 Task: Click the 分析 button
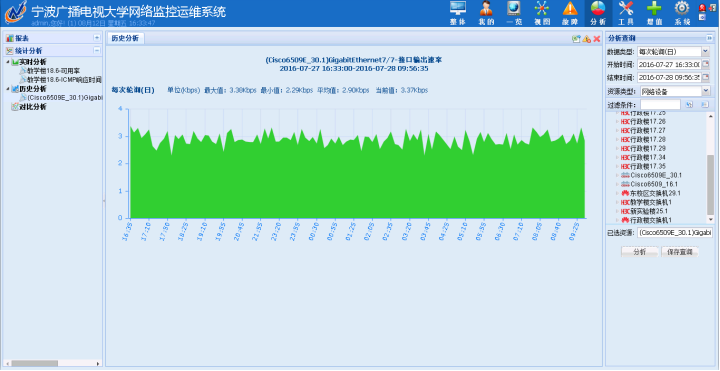click(640, 252)
